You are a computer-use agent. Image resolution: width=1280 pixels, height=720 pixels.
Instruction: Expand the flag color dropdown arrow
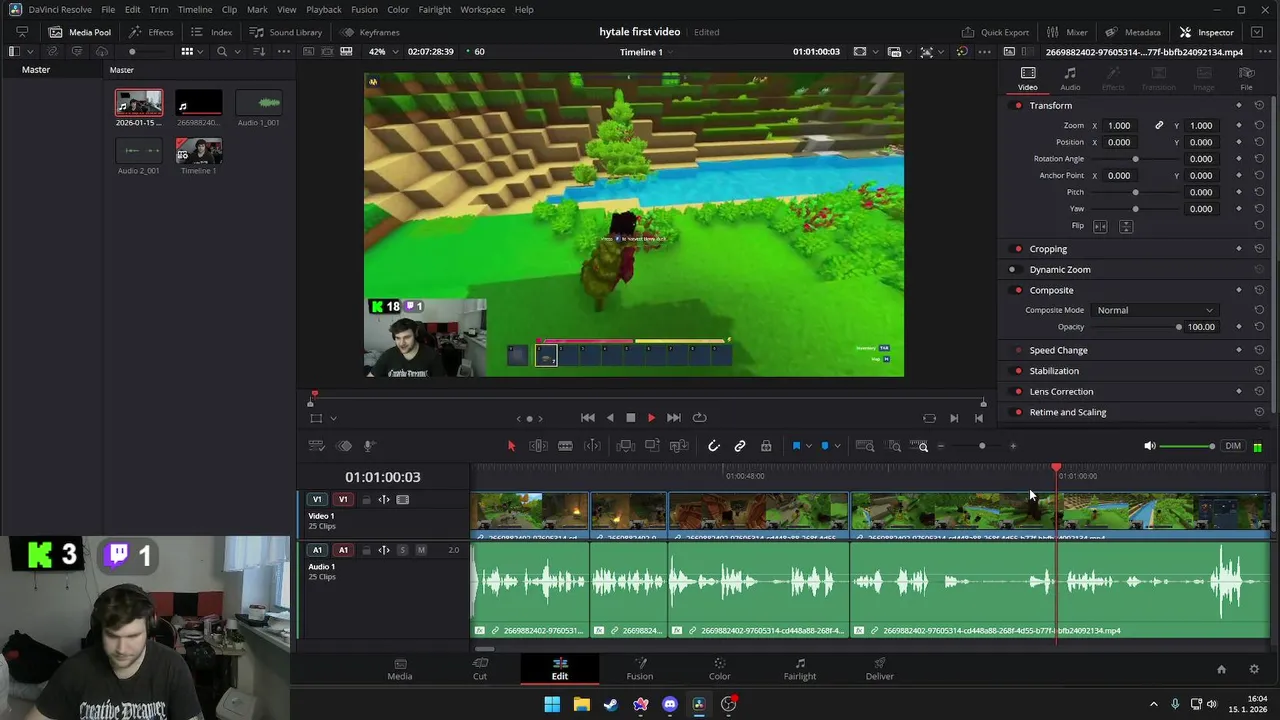point(808,446)
